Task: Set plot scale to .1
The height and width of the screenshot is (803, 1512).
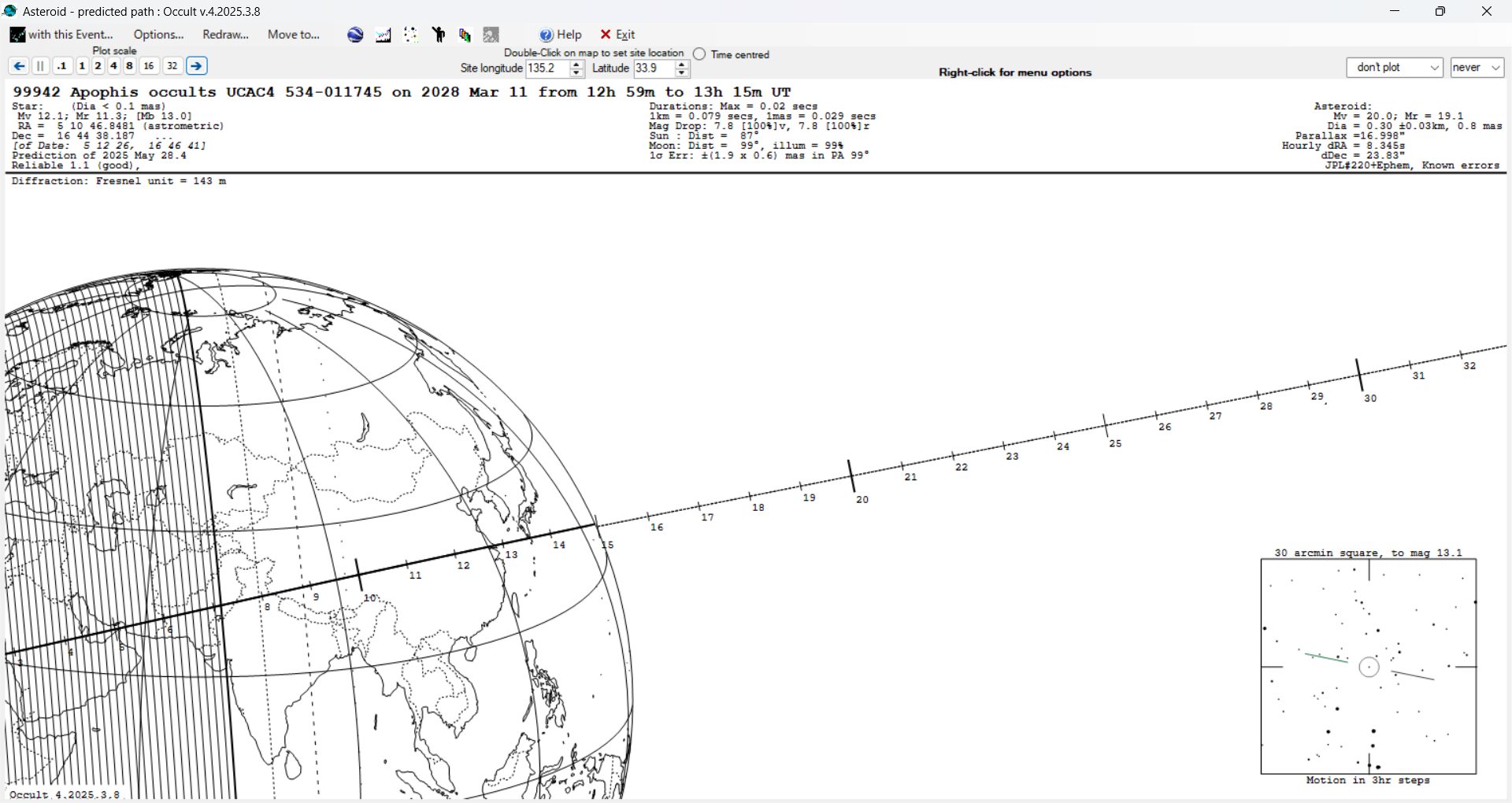Action: tap(62, 66)
